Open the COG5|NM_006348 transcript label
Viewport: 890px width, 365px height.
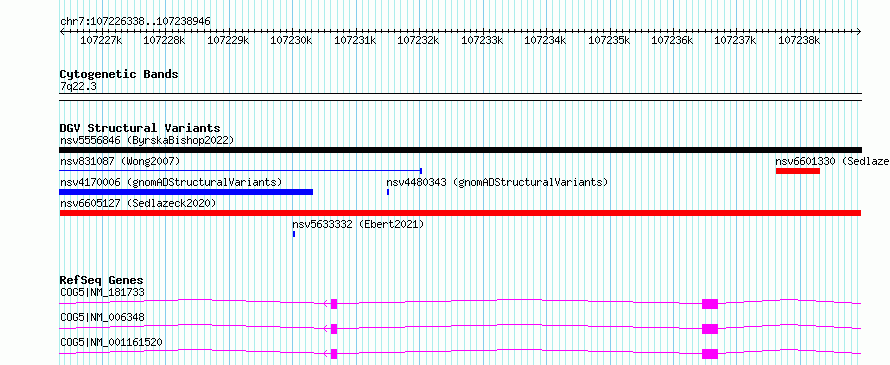[x=102, y=317]
